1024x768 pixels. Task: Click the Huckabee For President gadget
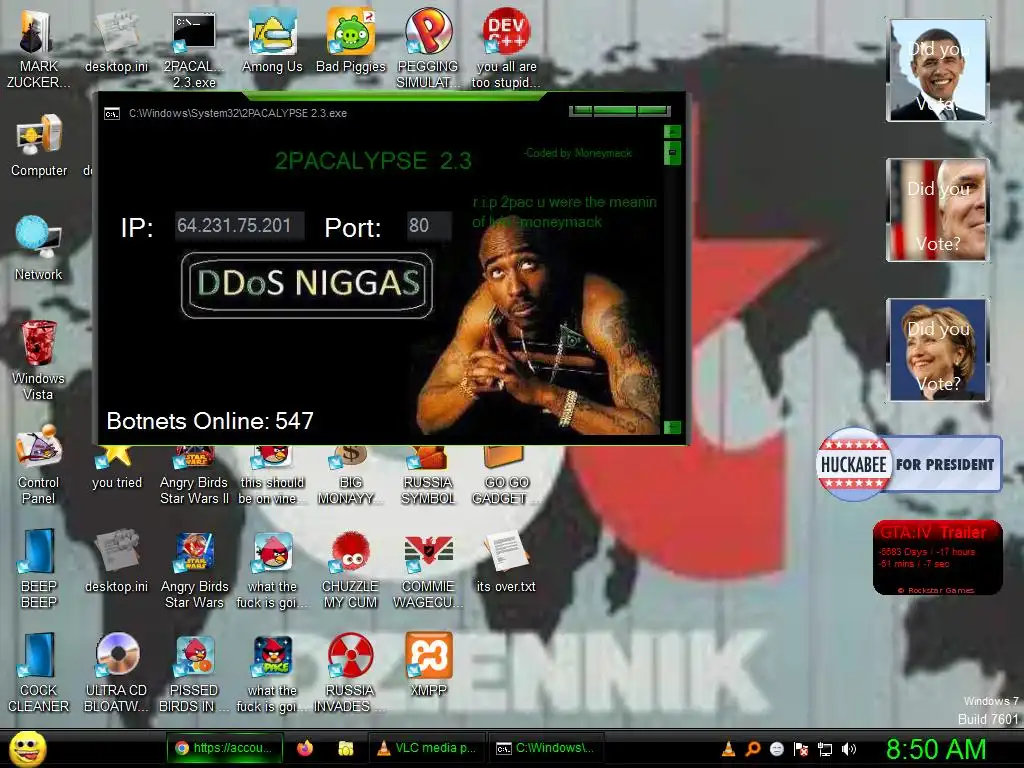pyautogui.click(x=909, y=464)
